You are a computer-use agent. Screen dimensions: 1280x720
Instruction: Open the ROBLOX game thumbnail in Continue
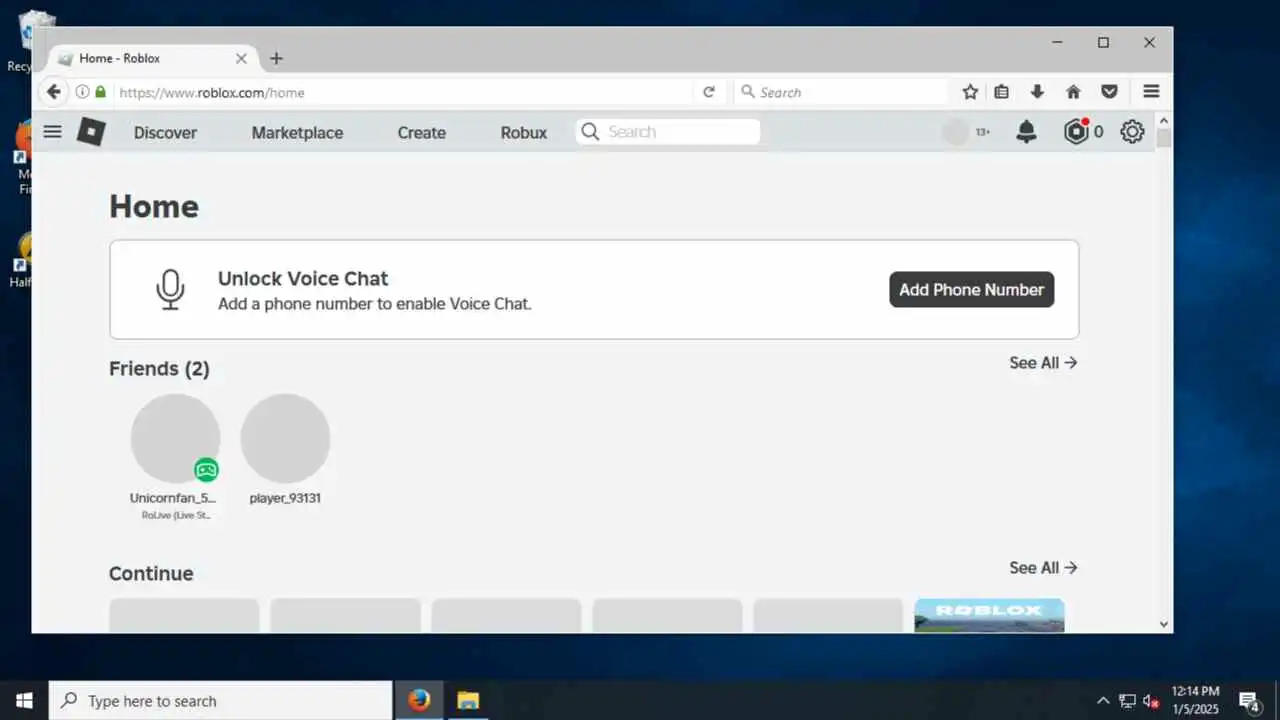coord(989,615)
